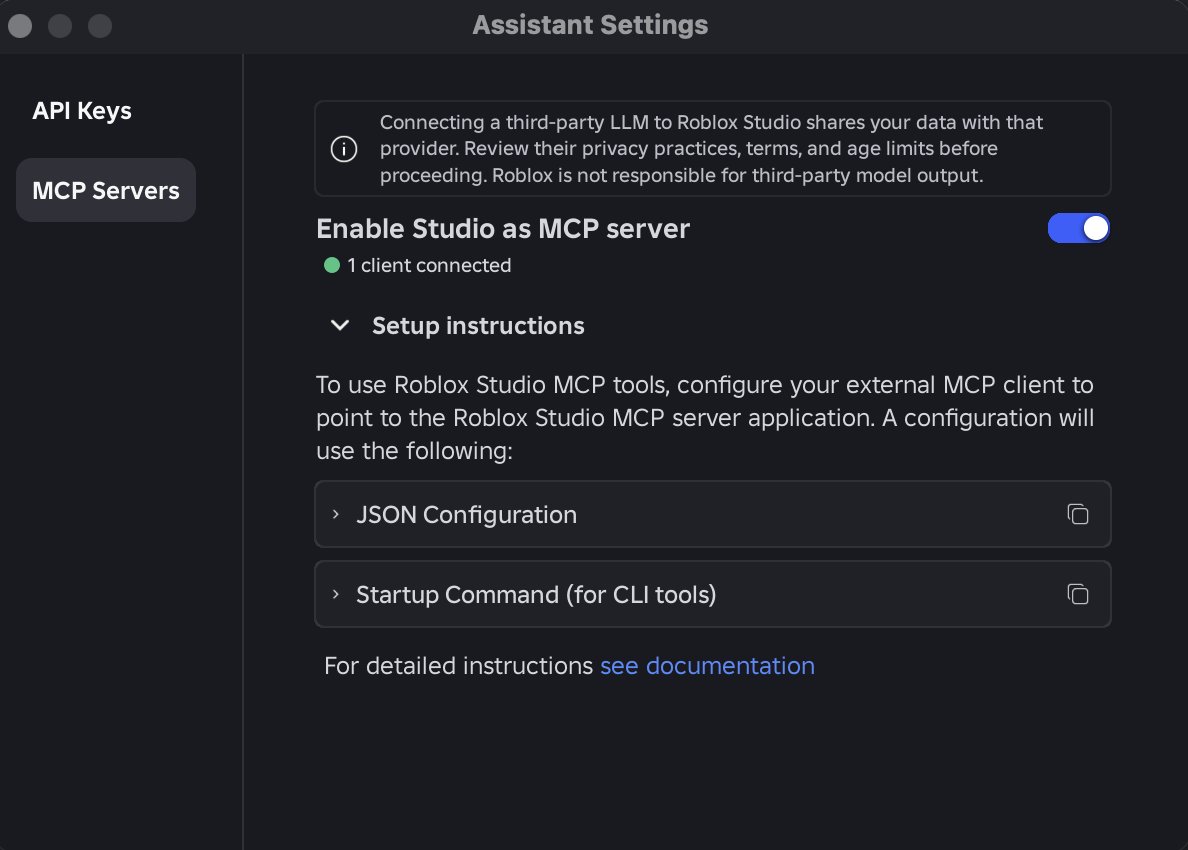
Task: Click the info icon in the privacy notice
Action: coord(343,150)
